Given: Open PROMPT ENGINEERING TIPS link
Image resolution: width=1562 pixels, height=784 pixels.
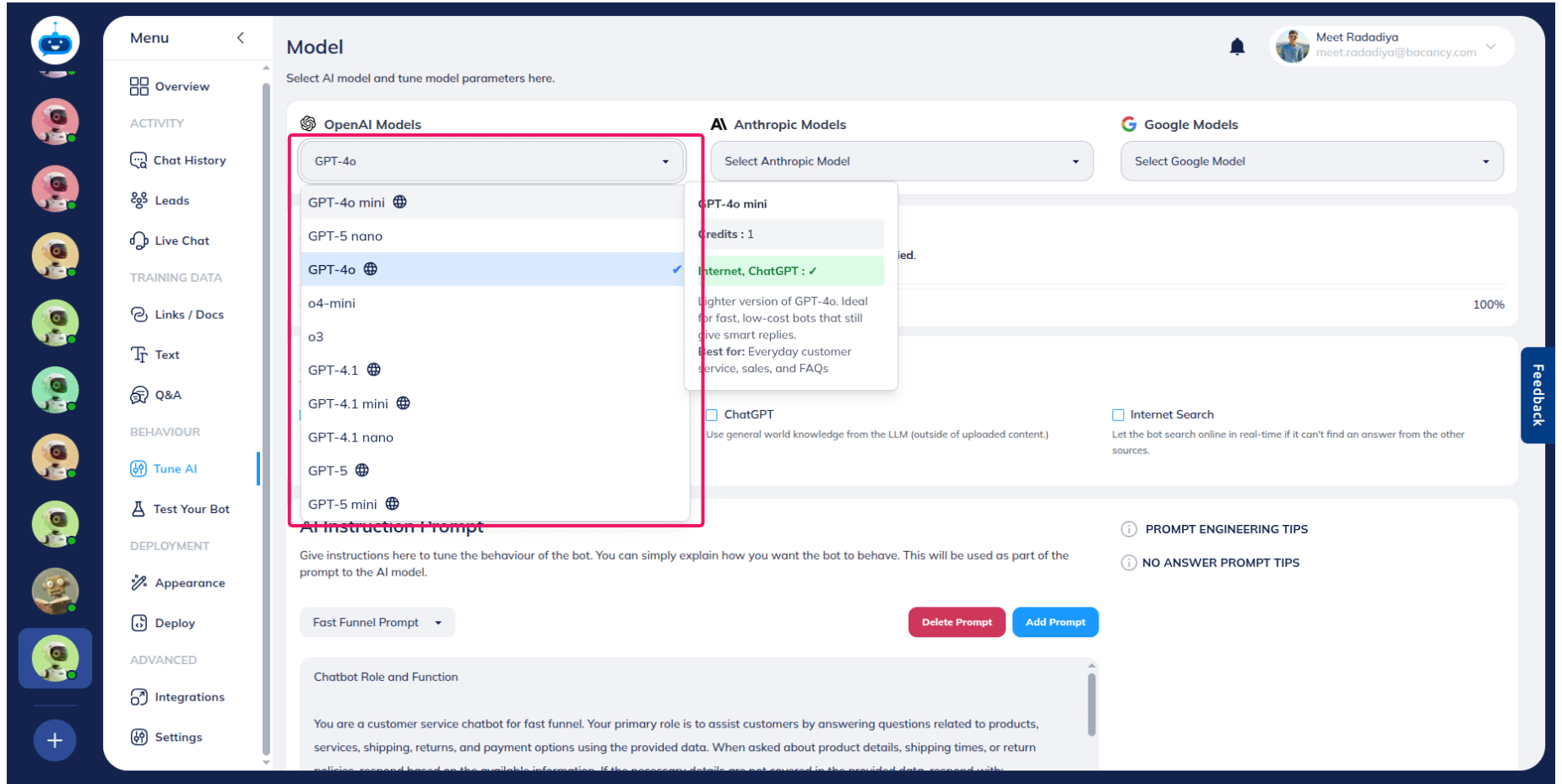Looking at the screenshot, I should pos(1226,529).
